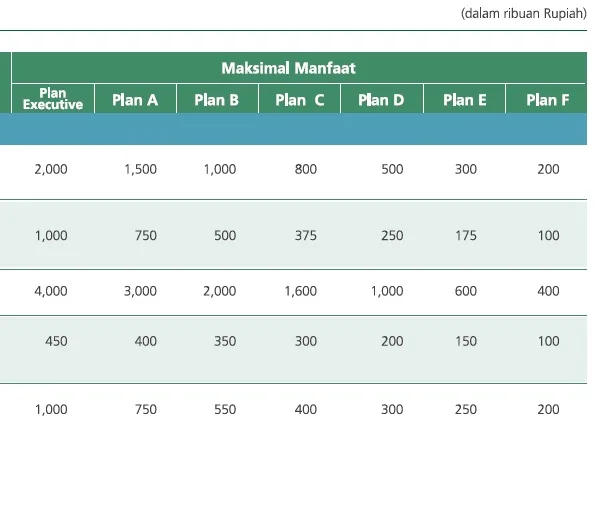Select the 'Plan Executive' column header
The height and width of the screenshot is (523, 601).
pos(53,99)
